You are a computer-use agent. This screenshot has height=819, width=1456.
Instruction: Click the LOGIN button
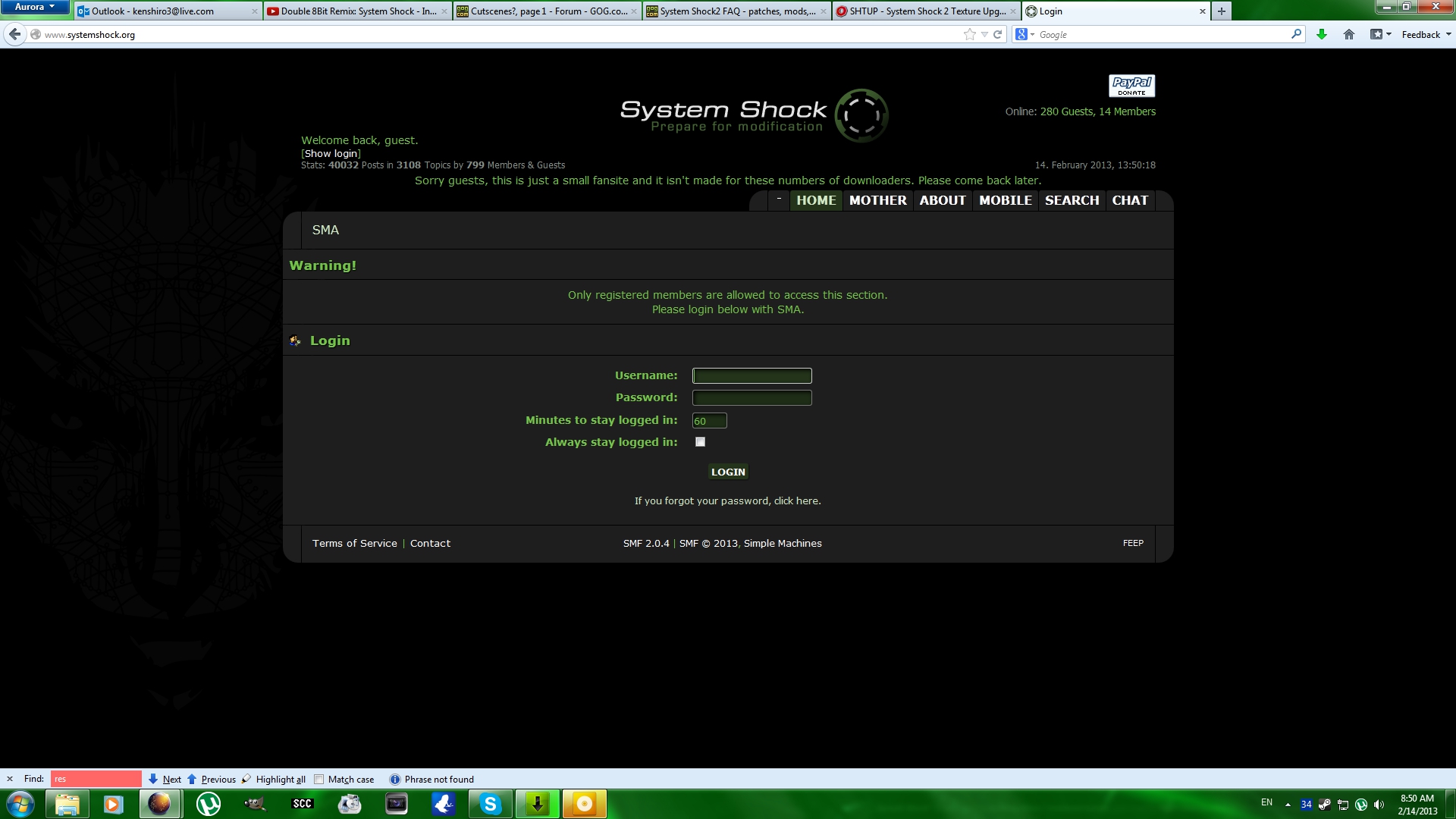[x=728, y=472]
